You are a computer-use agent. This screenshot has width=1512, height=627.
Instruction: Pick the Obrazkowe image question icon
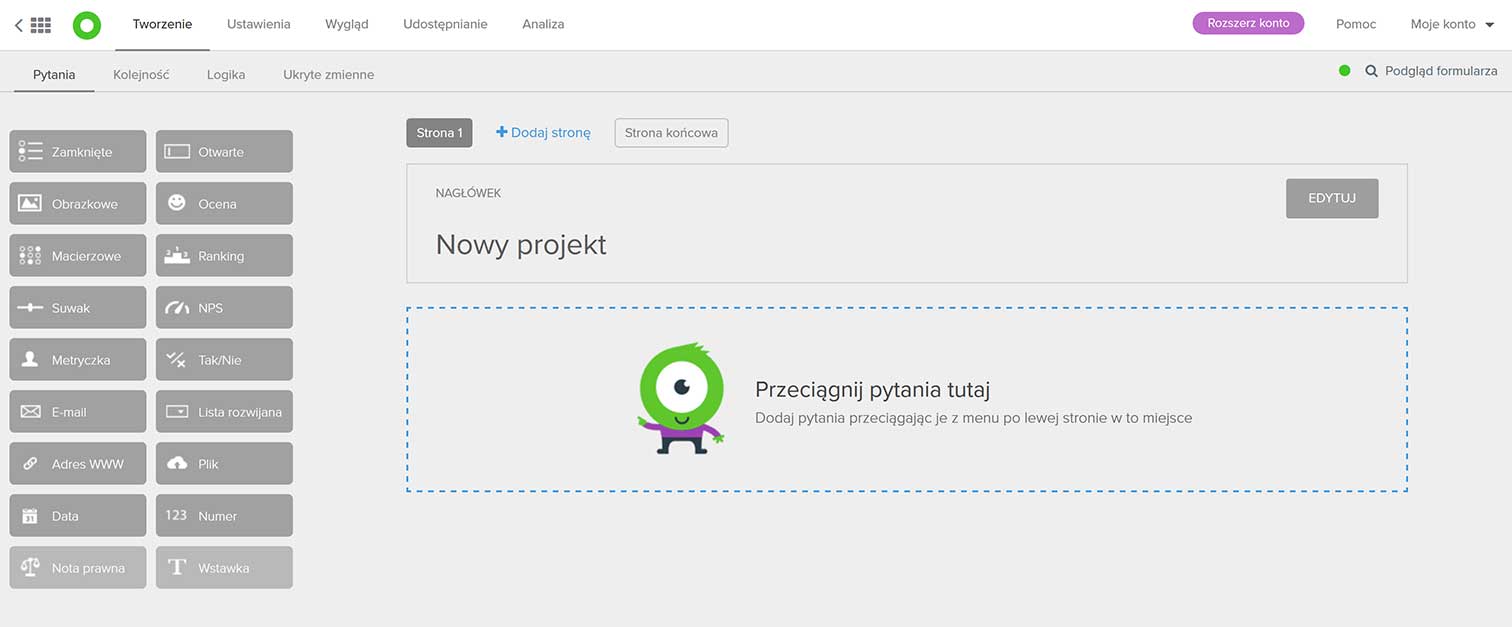(30, 204)
